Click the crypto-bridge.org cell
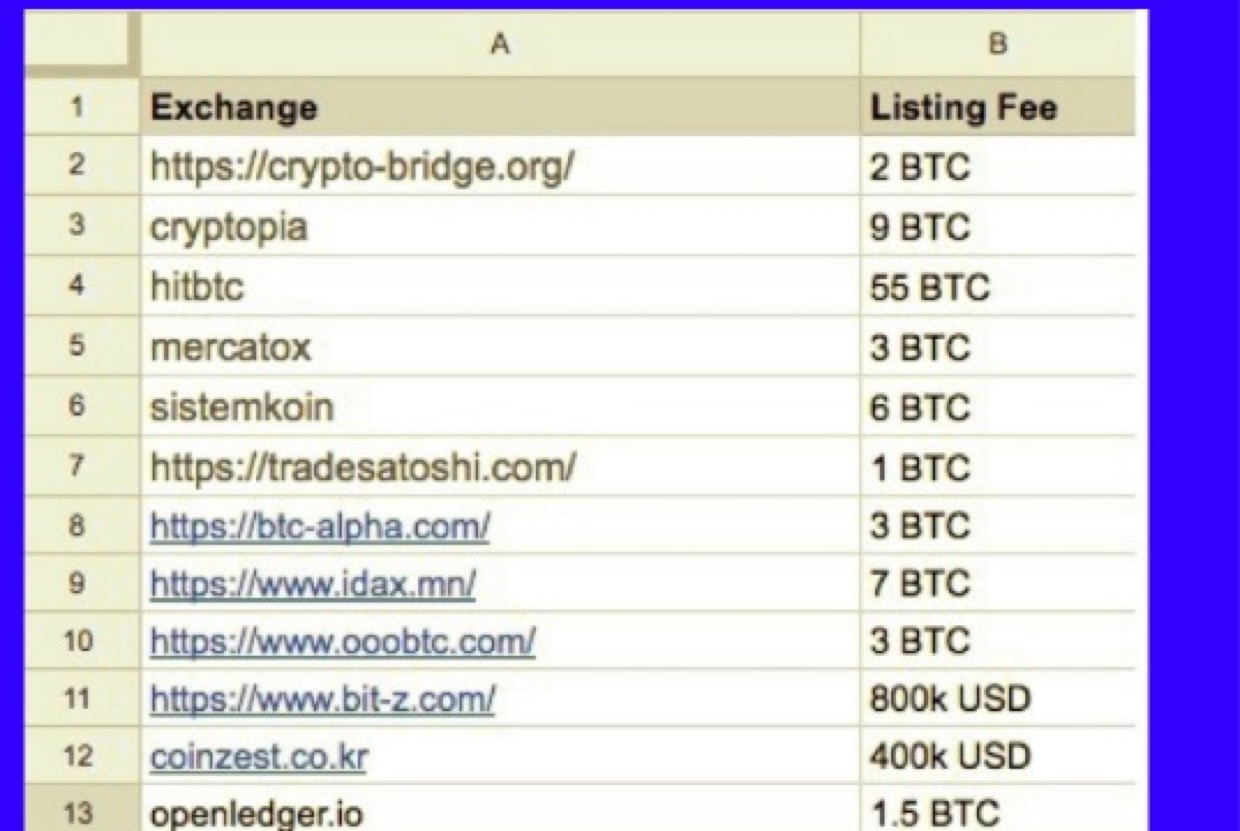 [x=498, y=167]
